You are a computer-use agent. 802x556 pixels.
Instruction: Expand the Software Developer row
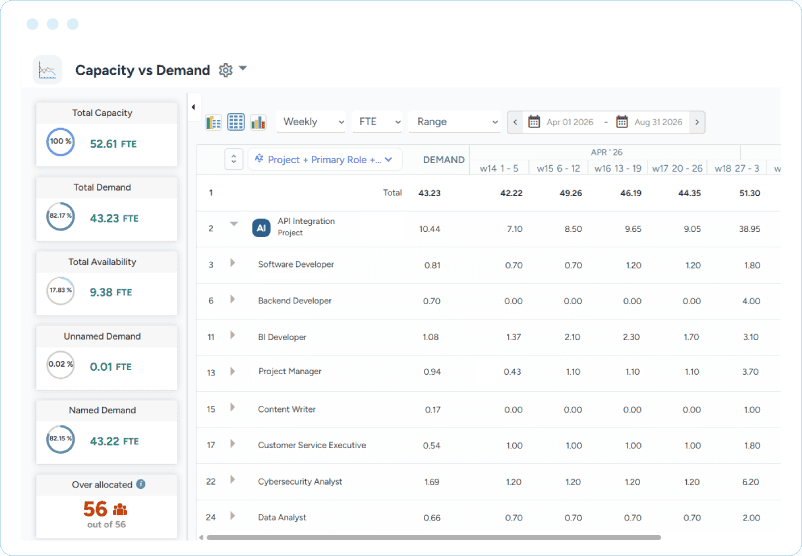(x=233, y=263)
